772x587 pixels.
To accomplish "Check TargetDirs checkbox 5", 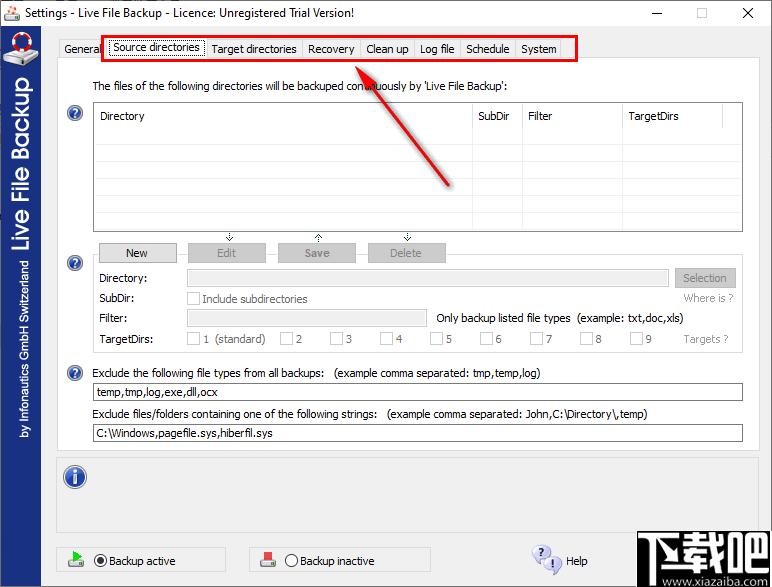I will click(436, 338).
